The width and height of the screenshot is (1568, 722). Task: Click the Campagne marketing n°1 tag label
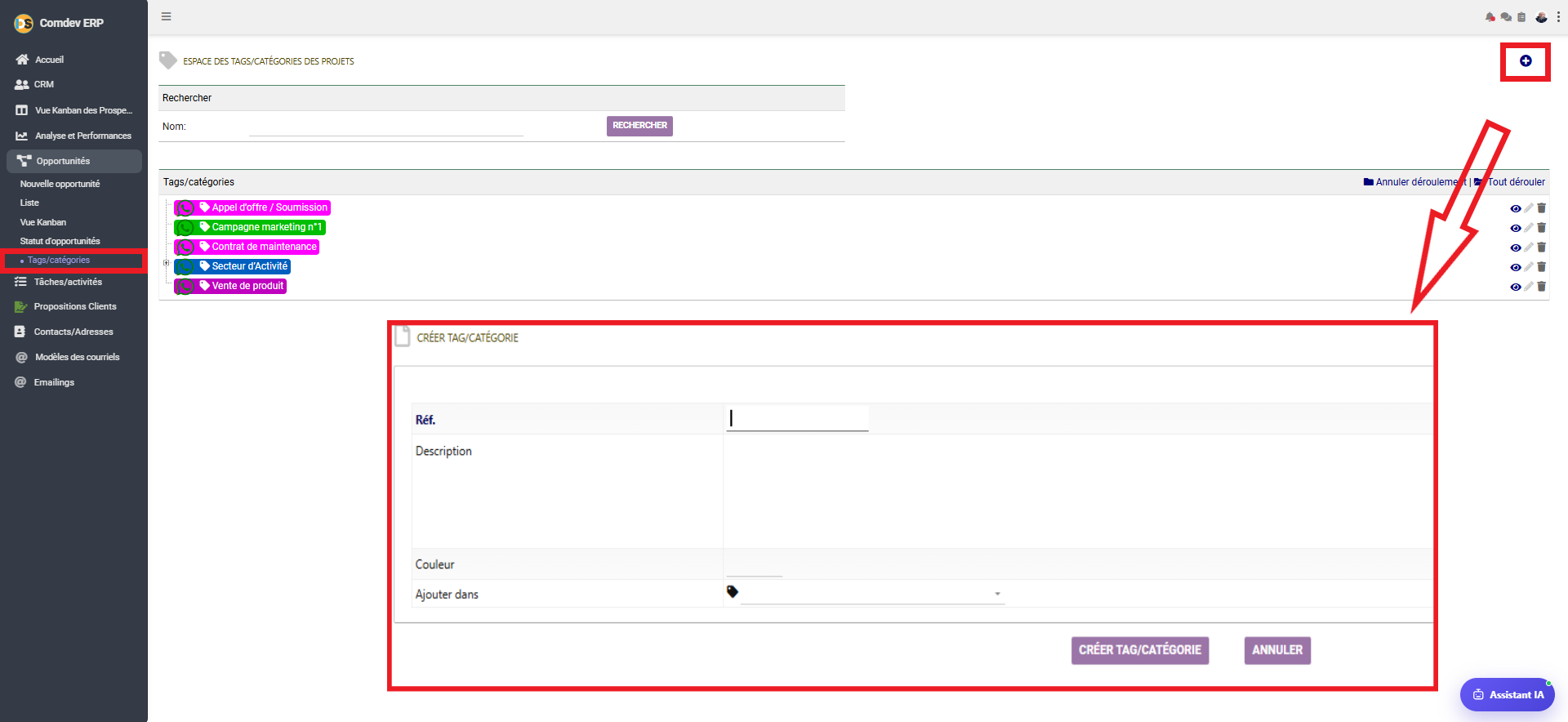[x=266, y=227]
